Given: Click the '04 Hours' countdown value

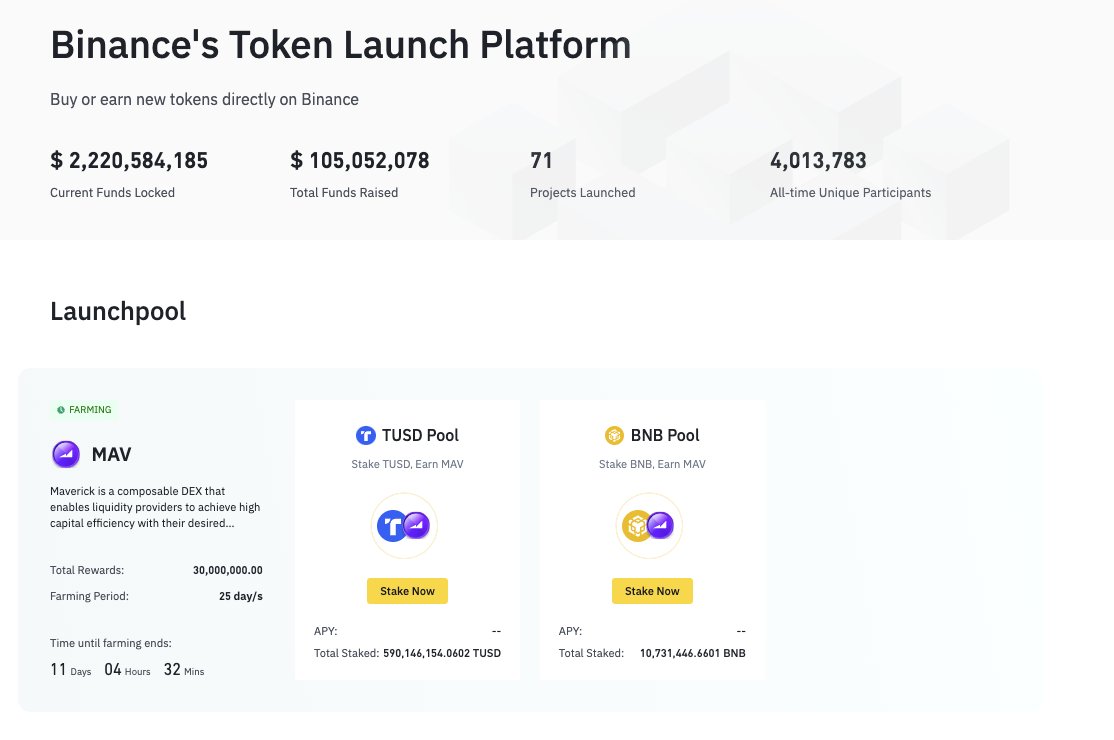Looking at the screenshot, I should (127, 670).
